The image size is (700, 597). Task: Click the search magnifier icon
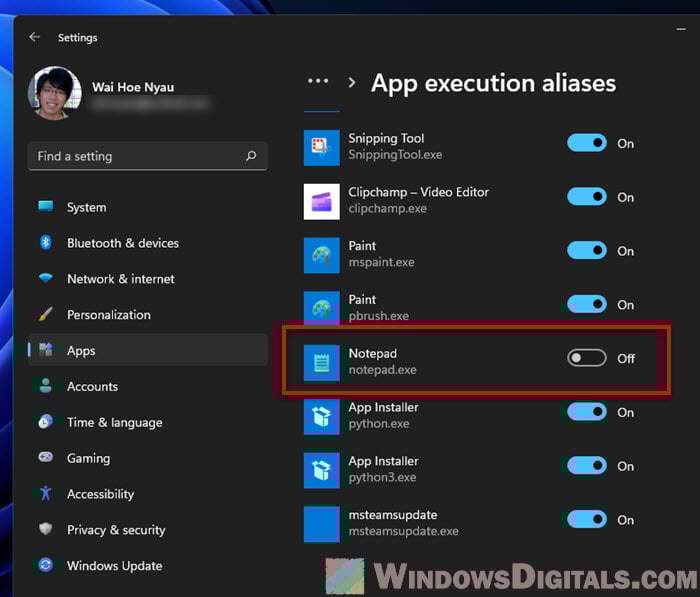(251, 156)
